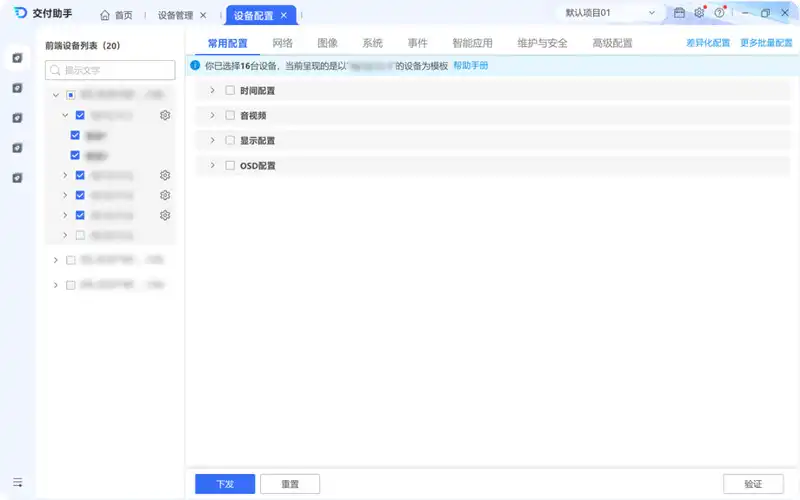Image resolution: width=800 pixels, height=500 pixels.
Task: Open the 默认项目01 project dropdown
Action: pyautogui.click(x=610, y=13)
